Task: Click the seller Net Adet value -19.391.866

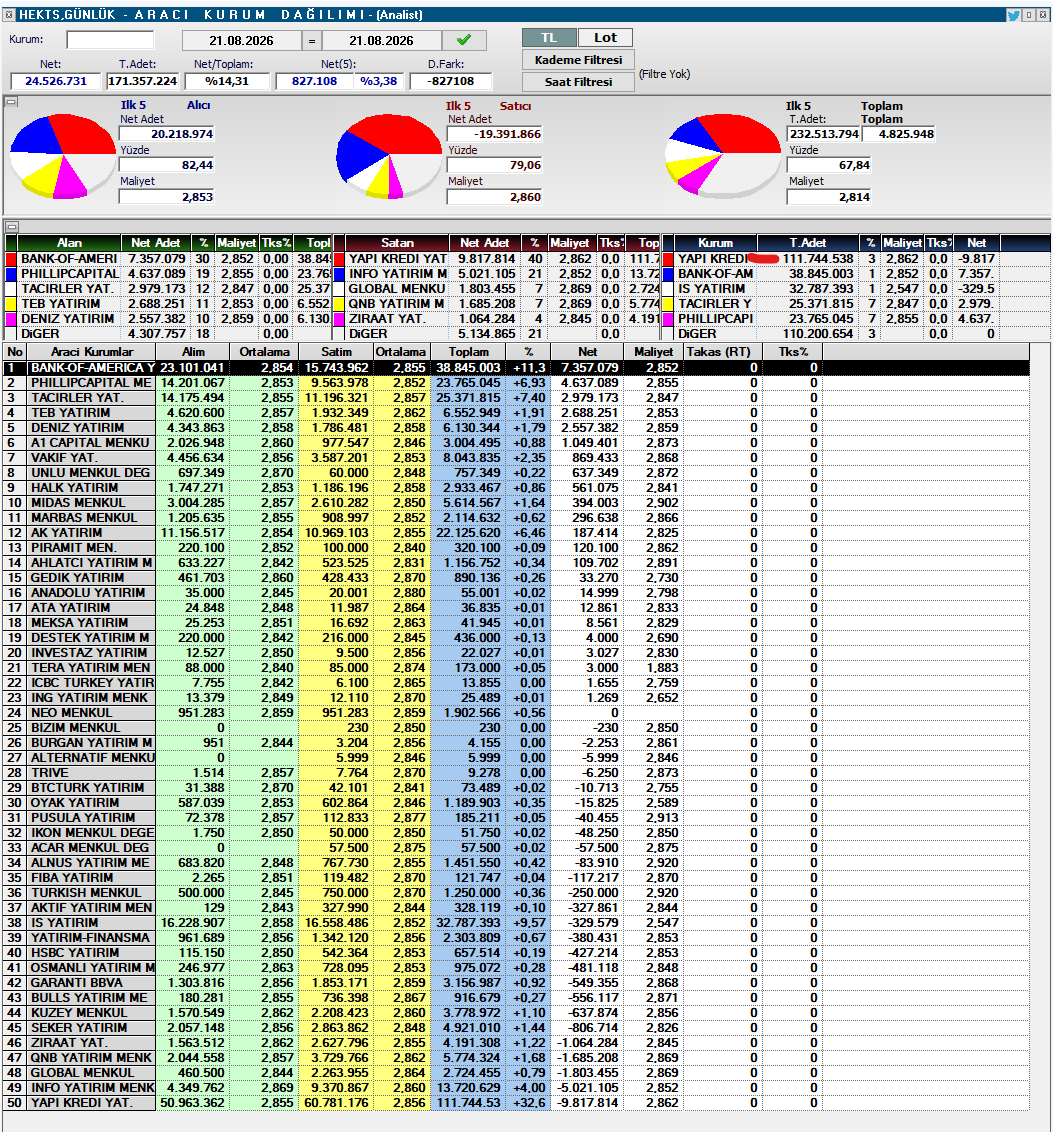Action: coord(494,134)
